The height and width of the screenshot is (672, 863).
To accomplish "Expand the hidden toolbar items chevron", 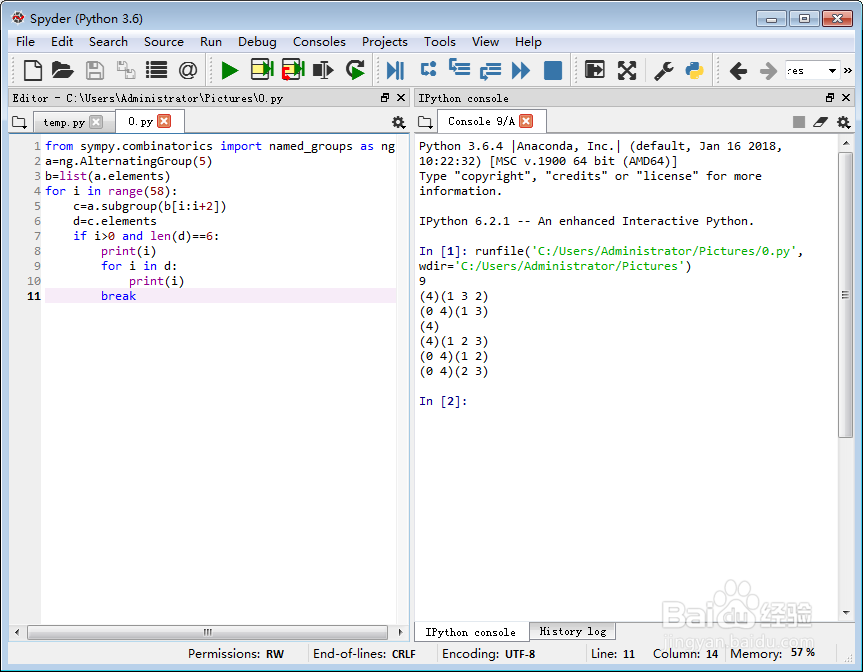I will tap(848, 70).
